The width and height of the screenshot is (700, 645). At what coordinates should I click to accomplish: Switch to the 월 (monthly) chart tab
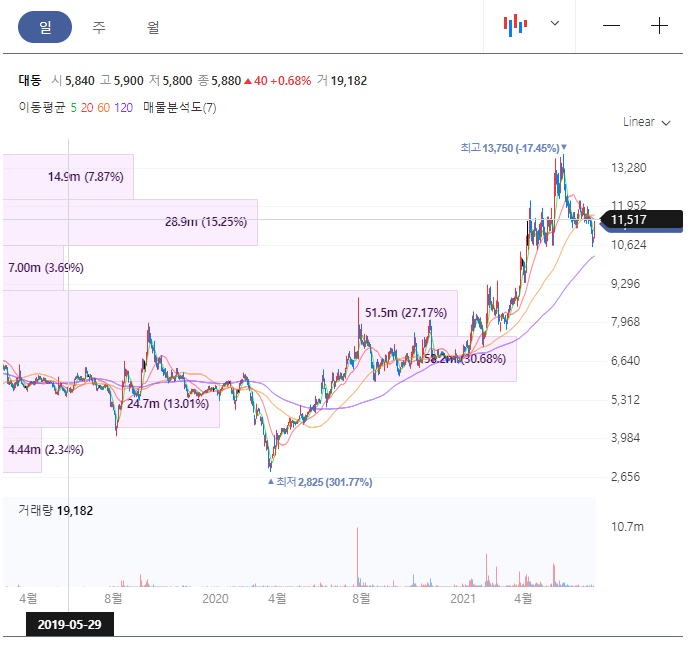tap(153, 27)
